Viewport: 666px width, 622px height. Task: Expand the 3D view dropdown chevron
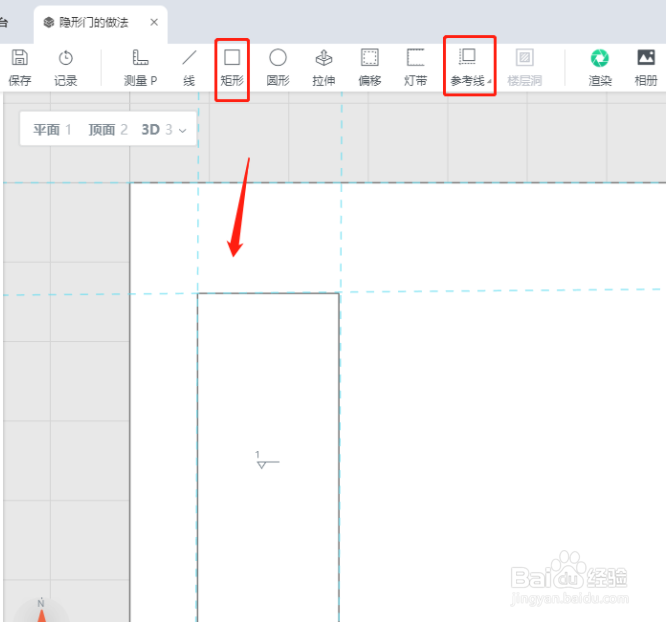point(183,130)
